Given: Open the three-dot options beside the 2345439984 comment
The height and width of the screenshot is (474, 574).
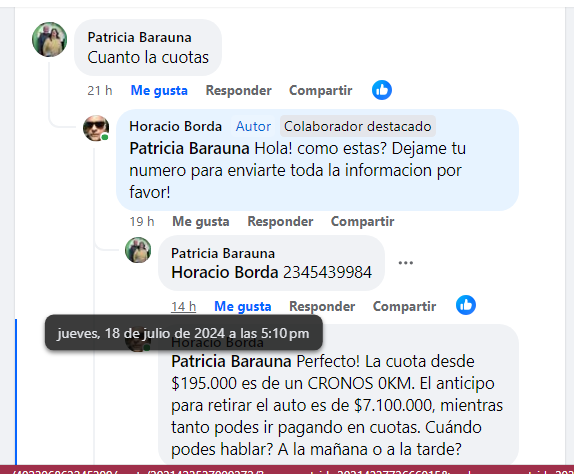Looking at the screenshot, I should point(406,263).
